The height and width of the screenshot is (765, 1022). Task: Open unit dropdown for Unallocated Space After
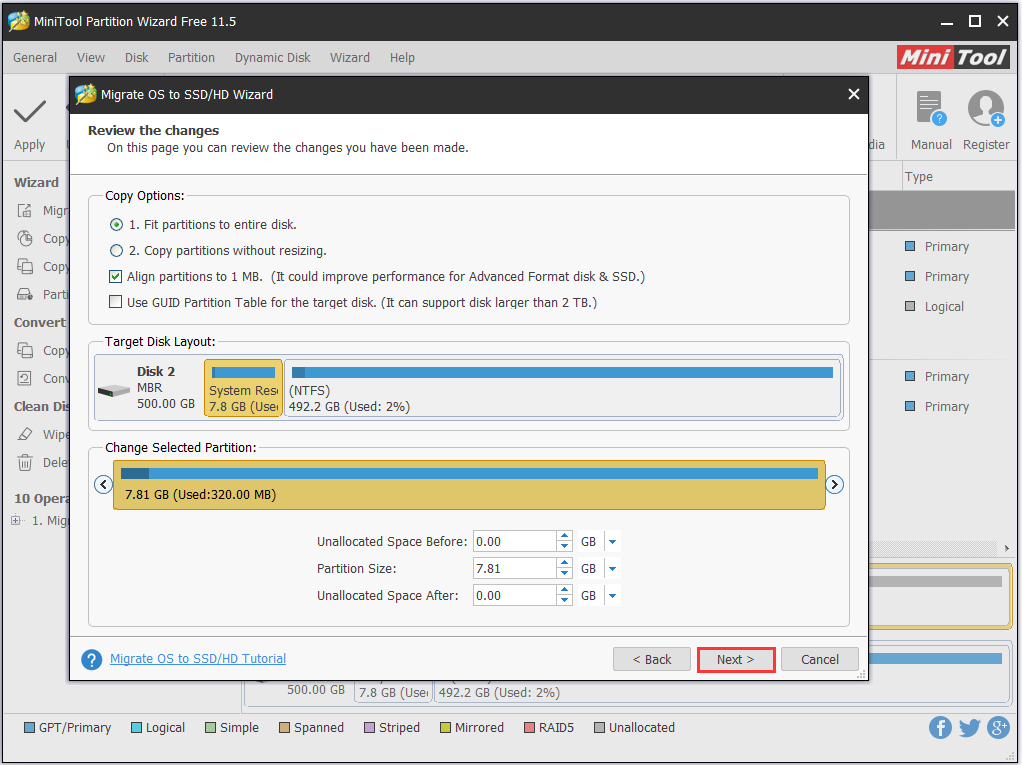coord(612,596)
